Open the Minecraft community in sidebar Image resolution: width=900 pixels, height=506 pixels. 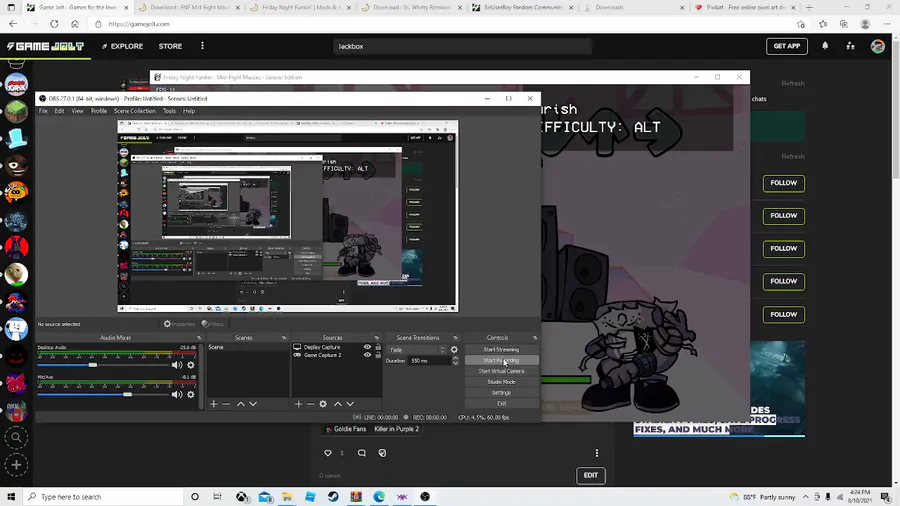16,111
